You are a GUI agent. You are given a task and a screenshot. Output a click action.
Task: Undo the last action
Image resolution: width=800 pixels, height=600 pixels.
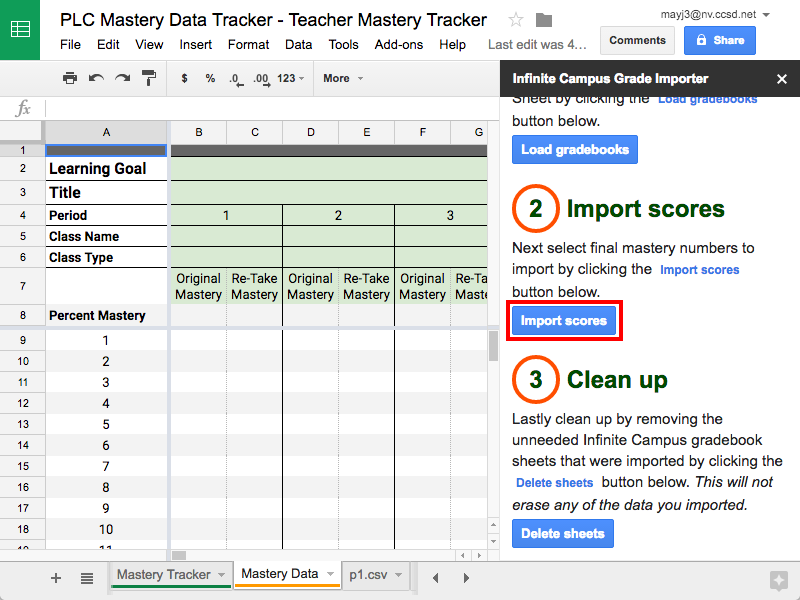click(96, 78)
